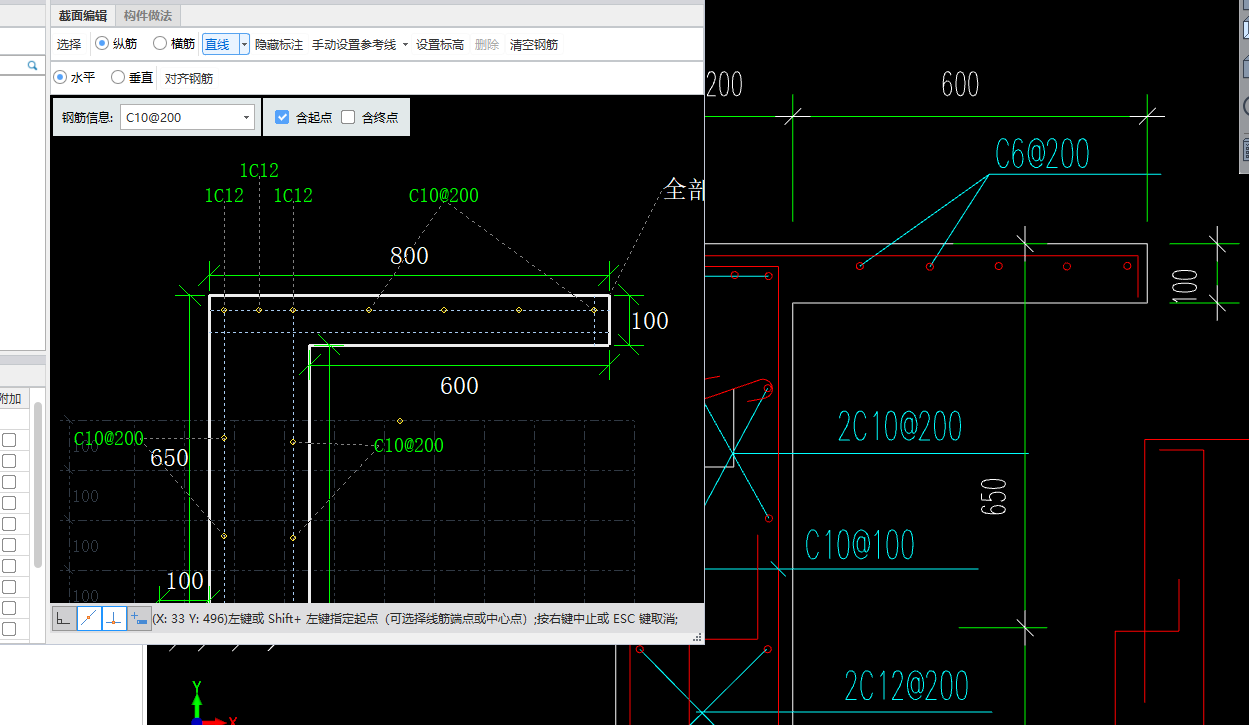1249x725 pixels.
Task: Click the coordinate prompt text in the status bar
Action: [x=415, y=619]
